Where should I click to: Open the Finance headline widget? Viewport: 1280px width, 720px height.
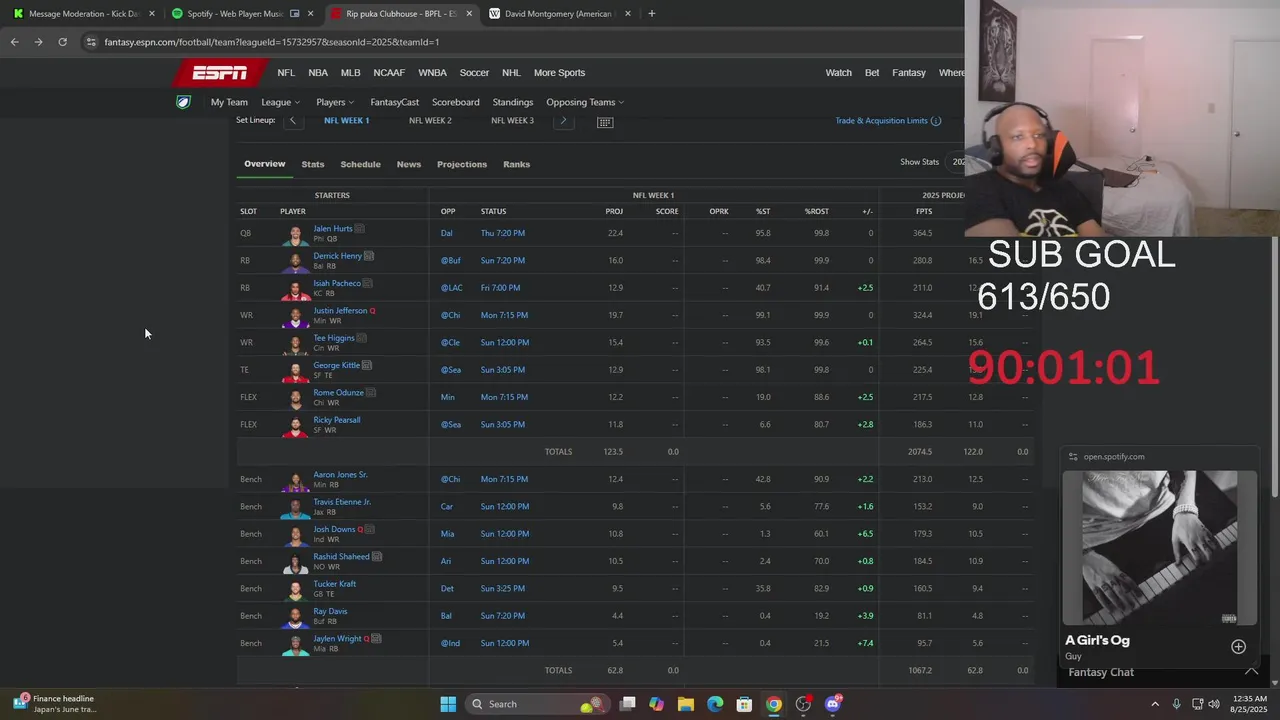(x=55, y=704)
